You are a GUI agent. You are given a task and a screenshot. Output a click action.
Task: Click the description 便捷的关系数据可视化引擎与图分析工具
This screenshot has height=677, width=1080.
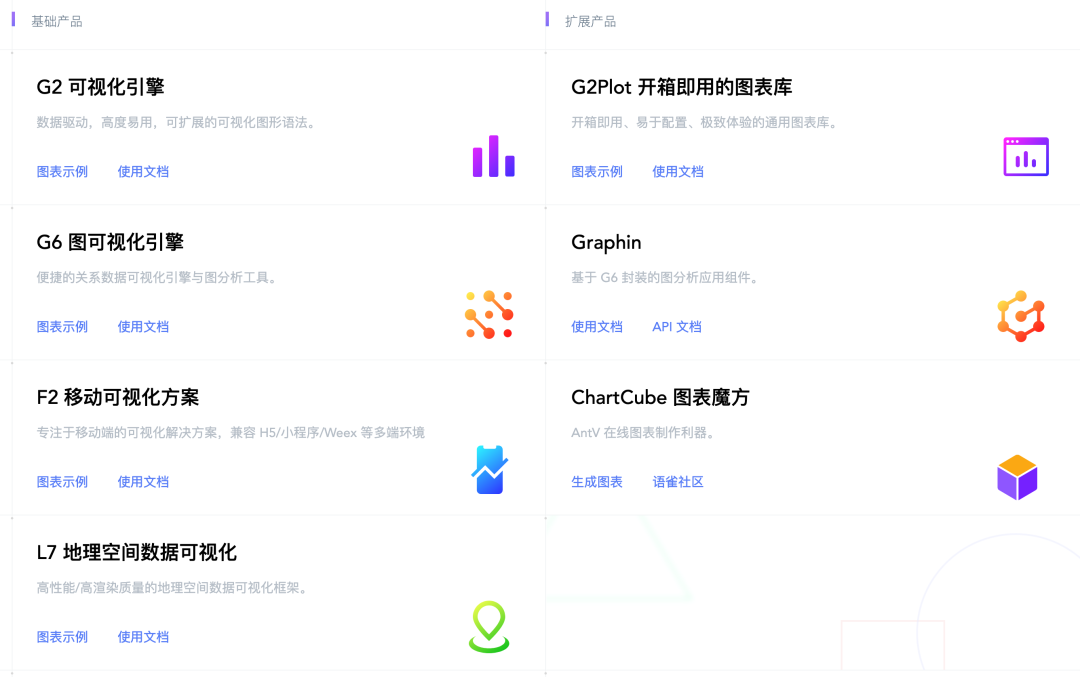click(157, 278)
